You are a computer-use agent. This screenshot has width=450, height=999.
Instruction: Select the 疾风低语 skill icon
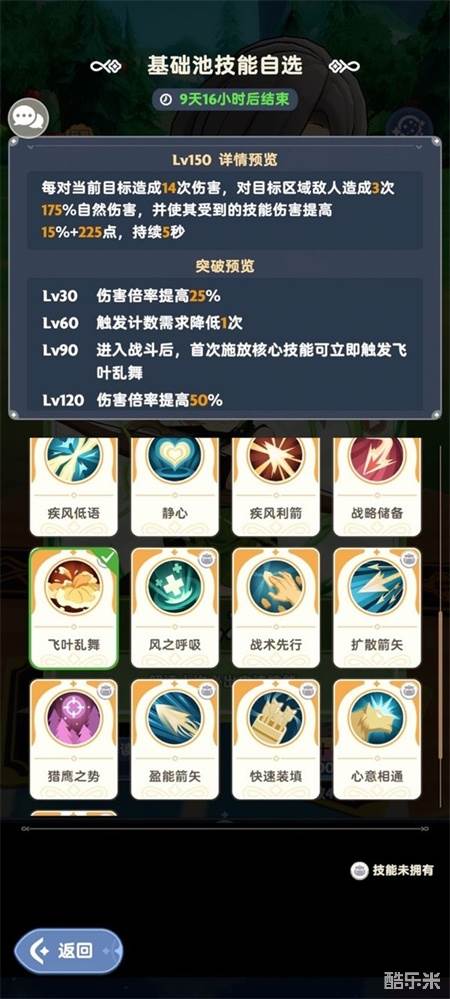73,458
